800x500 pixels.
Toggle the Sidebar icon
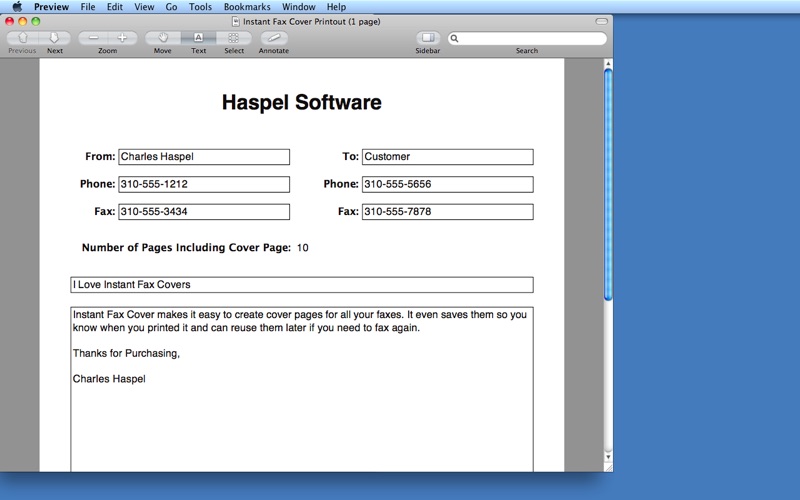(428, 38)
